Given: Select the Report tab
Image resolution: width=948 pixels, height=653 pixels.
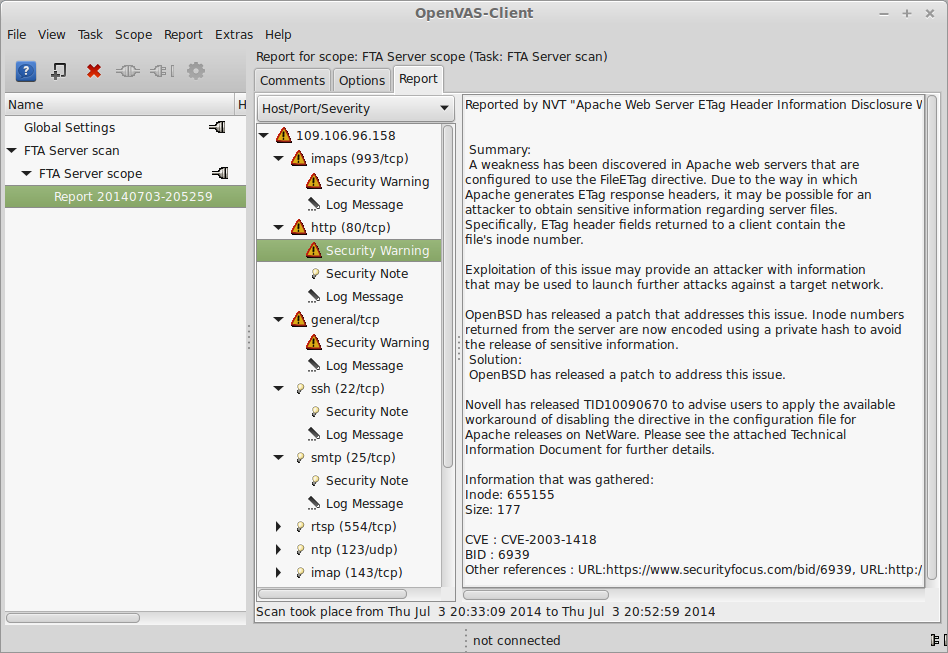Looking at the screenshot, I should point(418,79).
